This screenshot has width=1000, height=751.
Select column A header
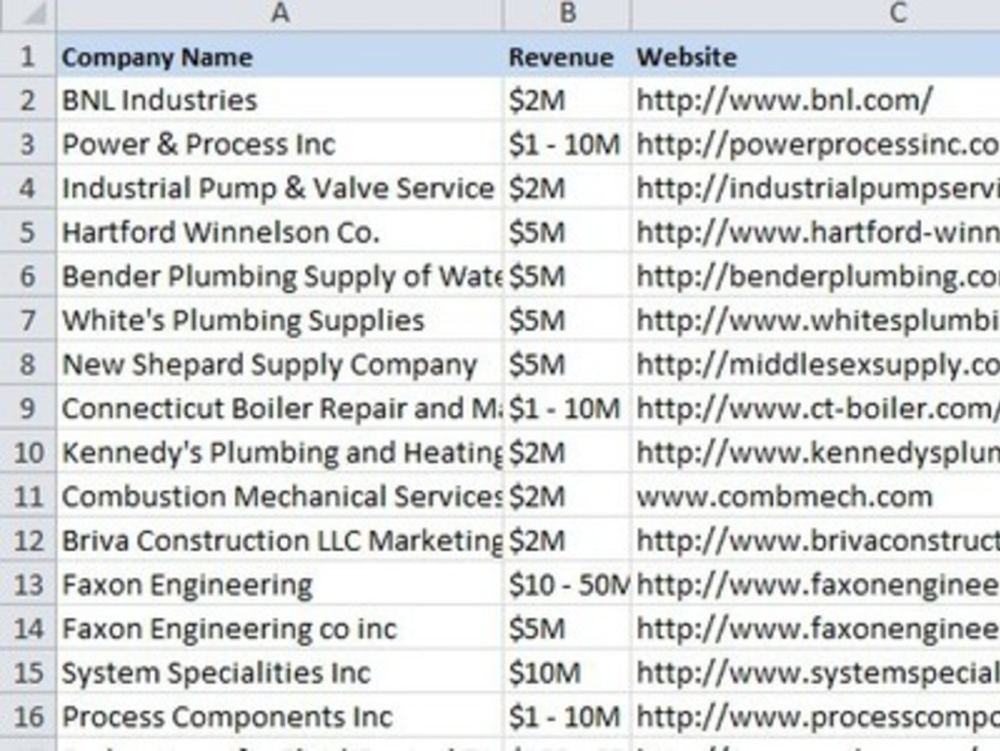click(x=280, y=14)
